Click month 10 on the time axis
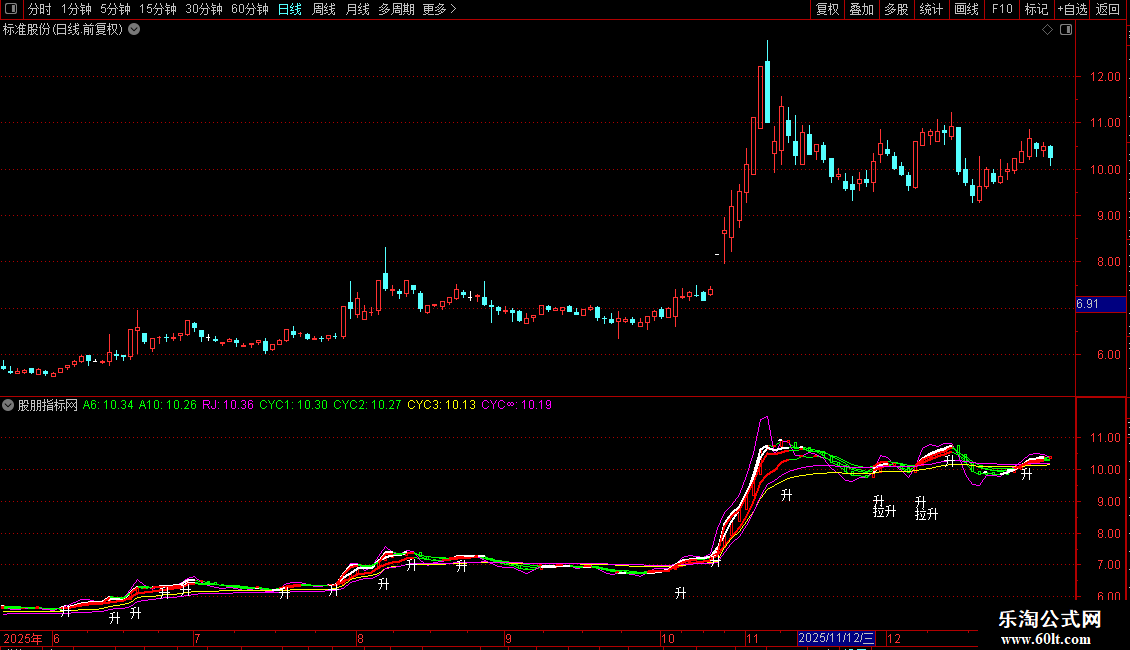The width and height of the screenshot is (1130, 650). [x=667, y=638]
